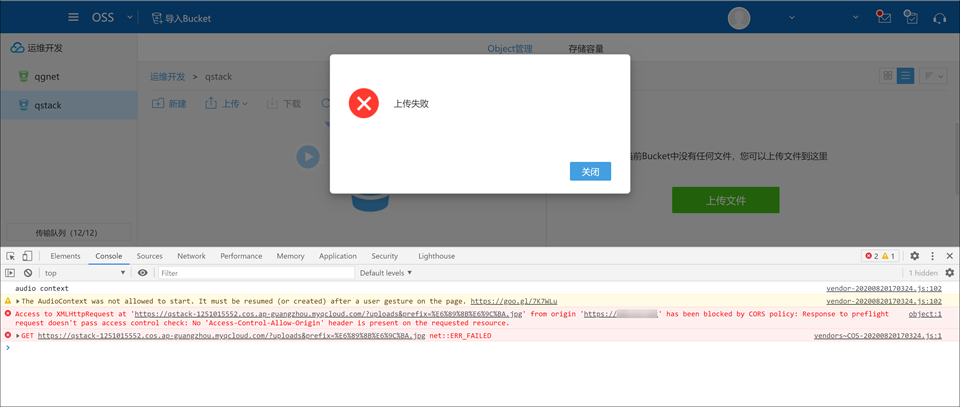Open the Performance tab in DevTools
The width and height of the screenshot is (960, 407).
click(x=241, y=256)
